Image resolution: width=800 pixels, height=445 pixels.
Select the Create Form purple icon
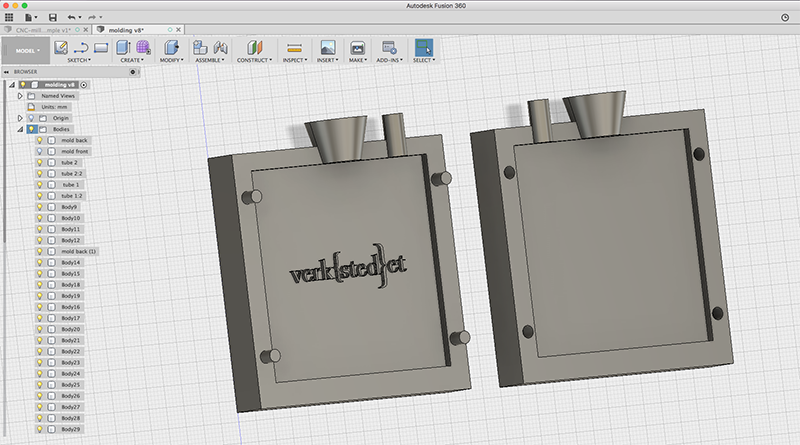click(143, 47)
